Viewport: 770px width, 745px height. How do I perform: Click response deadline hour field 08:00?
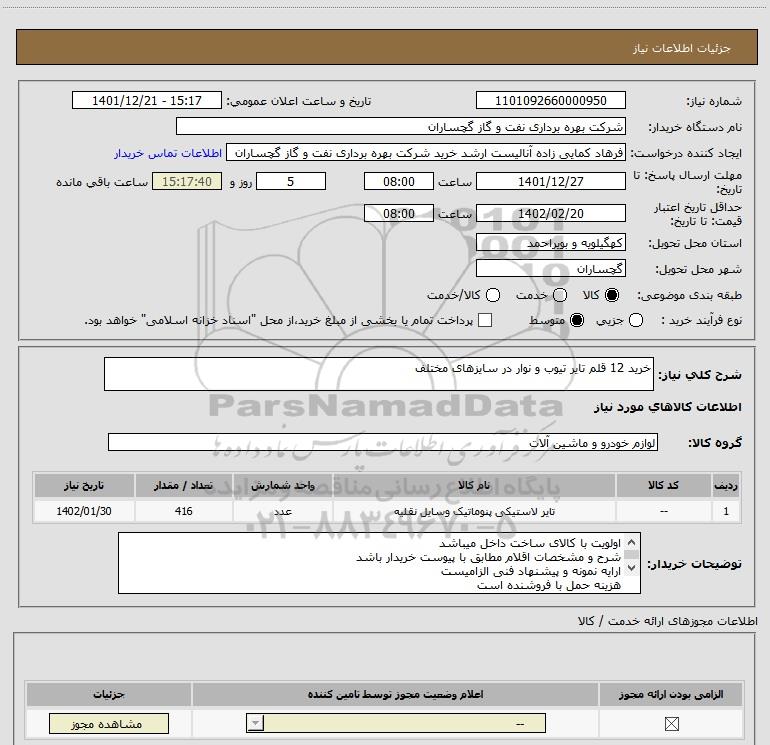point(399,181)
